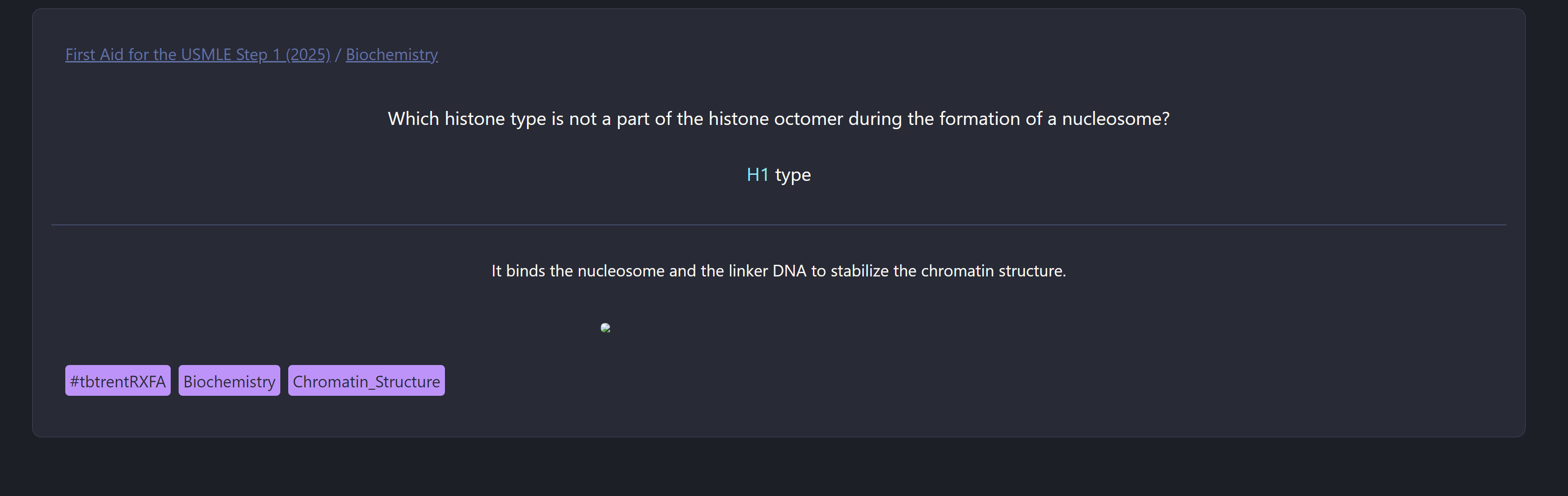1568x496 pixels.
Task: Click the word 'type' after H1
Action: 792,175
